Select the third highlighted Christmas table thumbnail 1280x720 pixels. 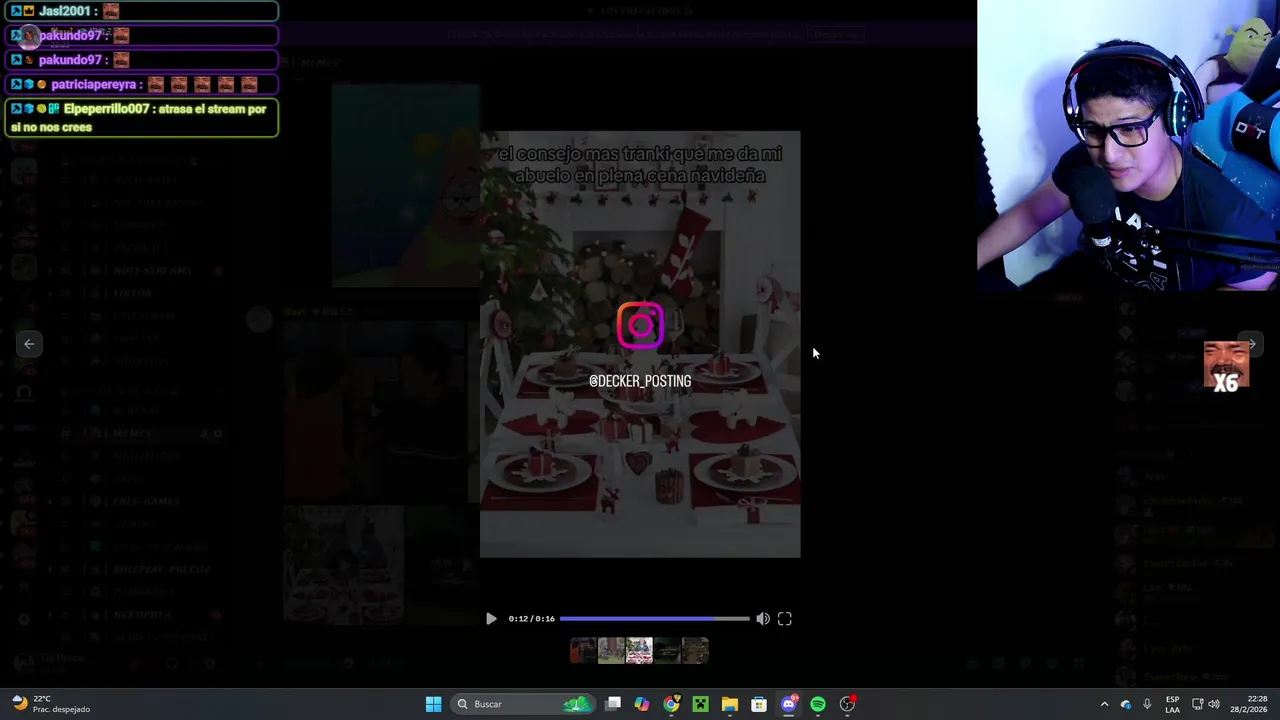coord(639,651)
